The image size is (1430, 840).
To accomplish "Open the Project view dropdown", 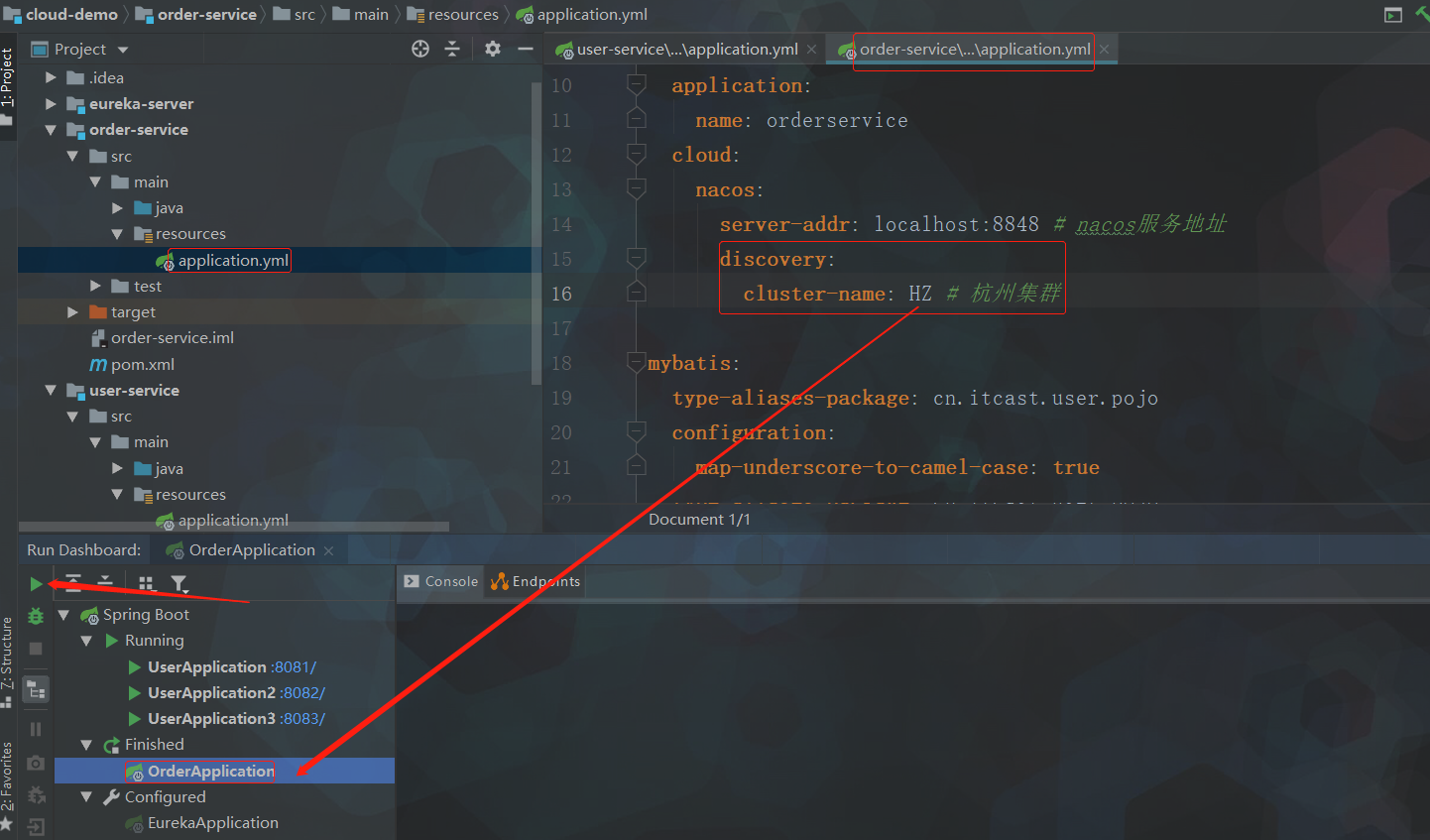I will point(123,50).
